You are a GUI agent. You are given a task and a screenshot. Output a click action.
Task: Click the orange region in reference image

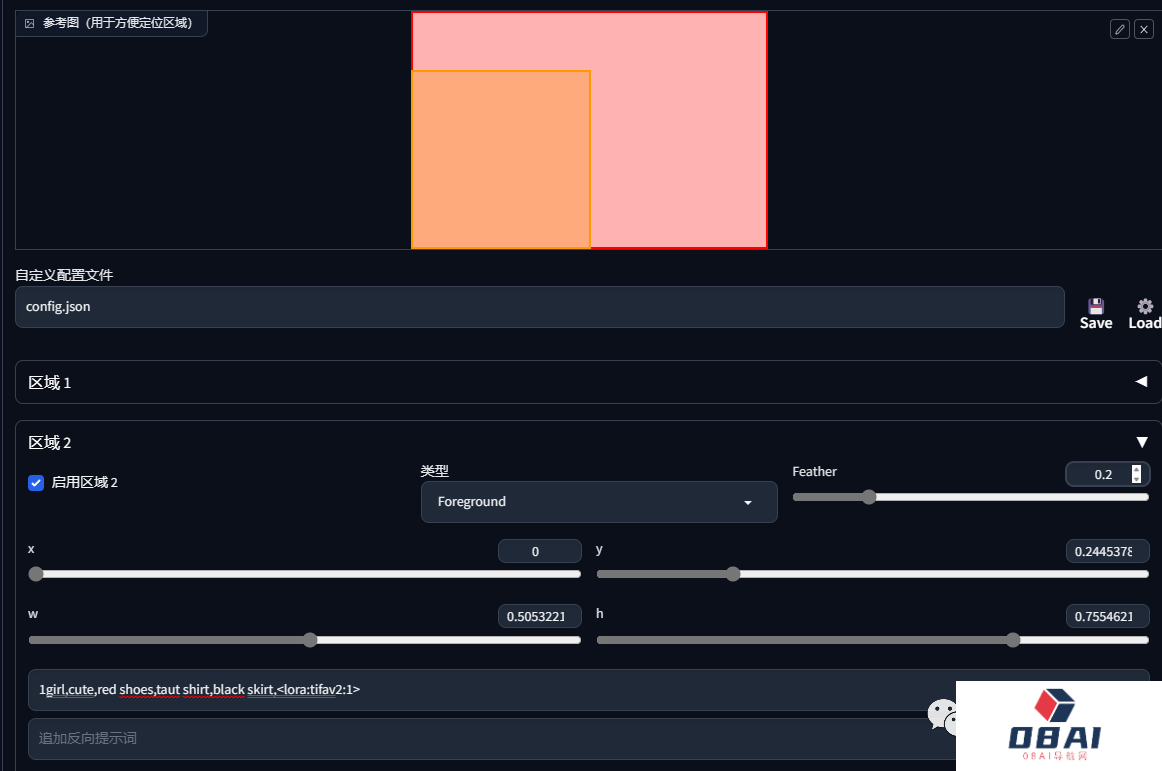click(x=500, y=159)
